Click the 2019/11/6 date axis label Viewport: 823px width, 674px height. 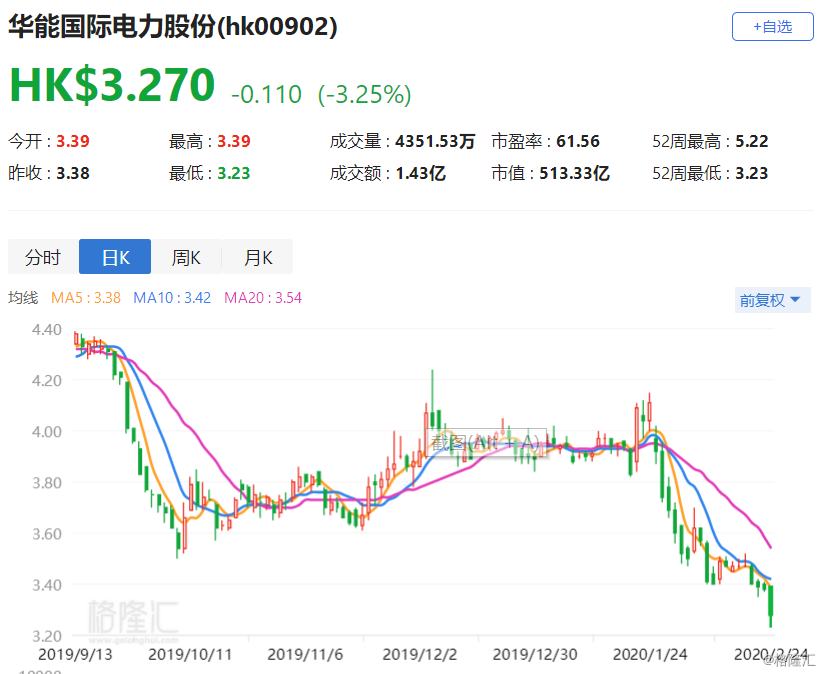pos(305,655)
